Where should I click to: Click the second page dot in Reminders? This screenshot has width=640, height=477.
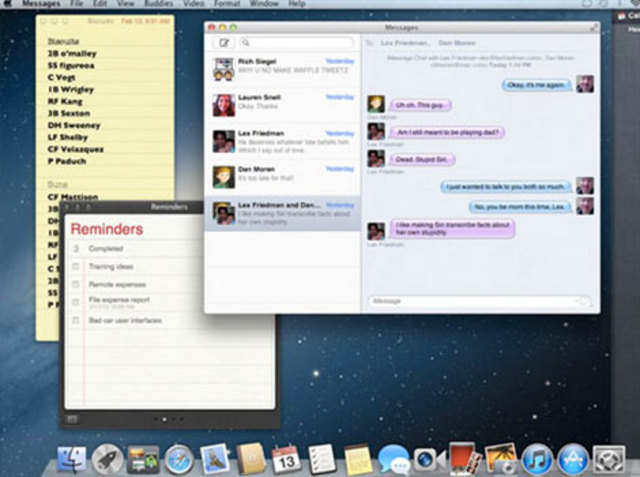coord(164,419)
